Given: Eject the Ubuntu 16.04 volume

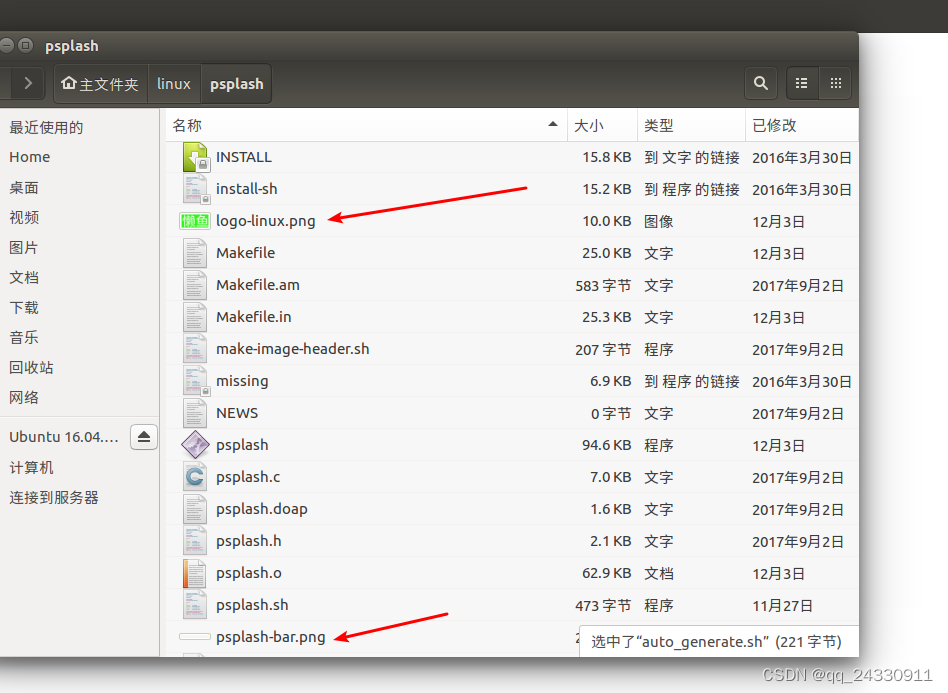Looking at the screenshot, I should coord(144,437).
